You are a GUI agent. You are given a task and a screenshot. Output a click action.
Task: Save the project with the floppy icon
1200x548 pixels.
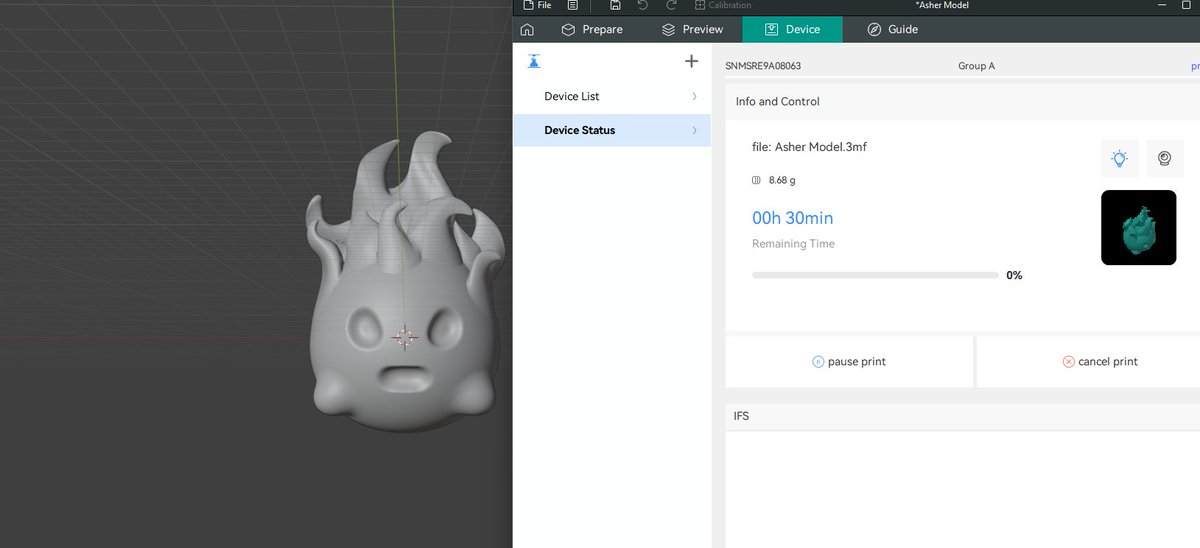[x=615, y=5]
